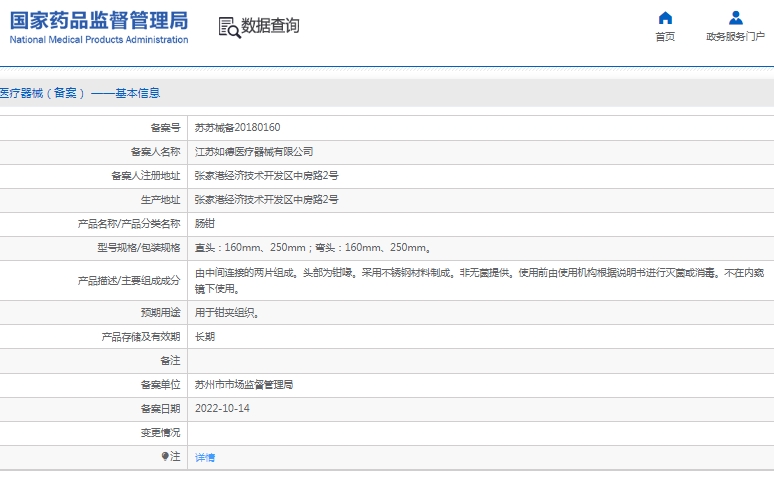Select intended use 用于钳夹组织
Screen dimensions: 774x477
tap(227, 313)
